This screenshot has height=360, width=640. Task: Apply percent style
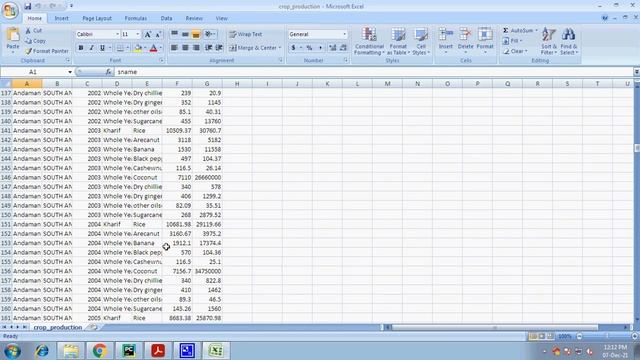point(309,48)
